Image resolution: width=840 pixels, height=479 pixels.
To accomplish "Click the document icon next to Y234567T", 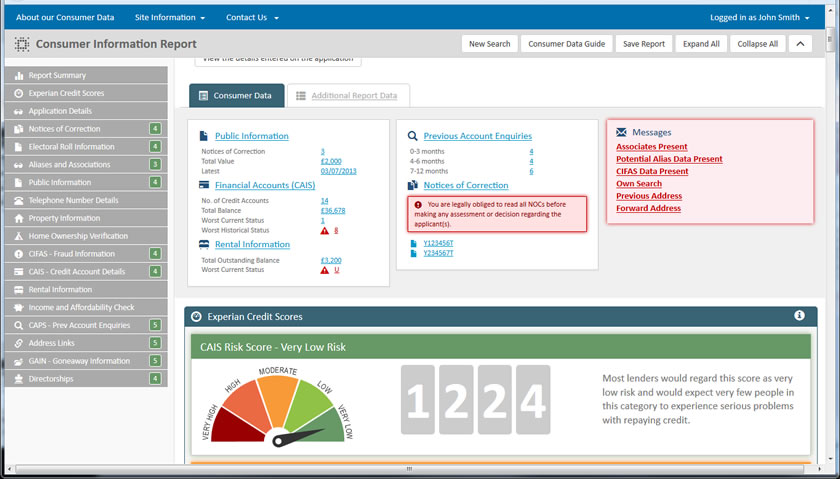I will point(414,253).
